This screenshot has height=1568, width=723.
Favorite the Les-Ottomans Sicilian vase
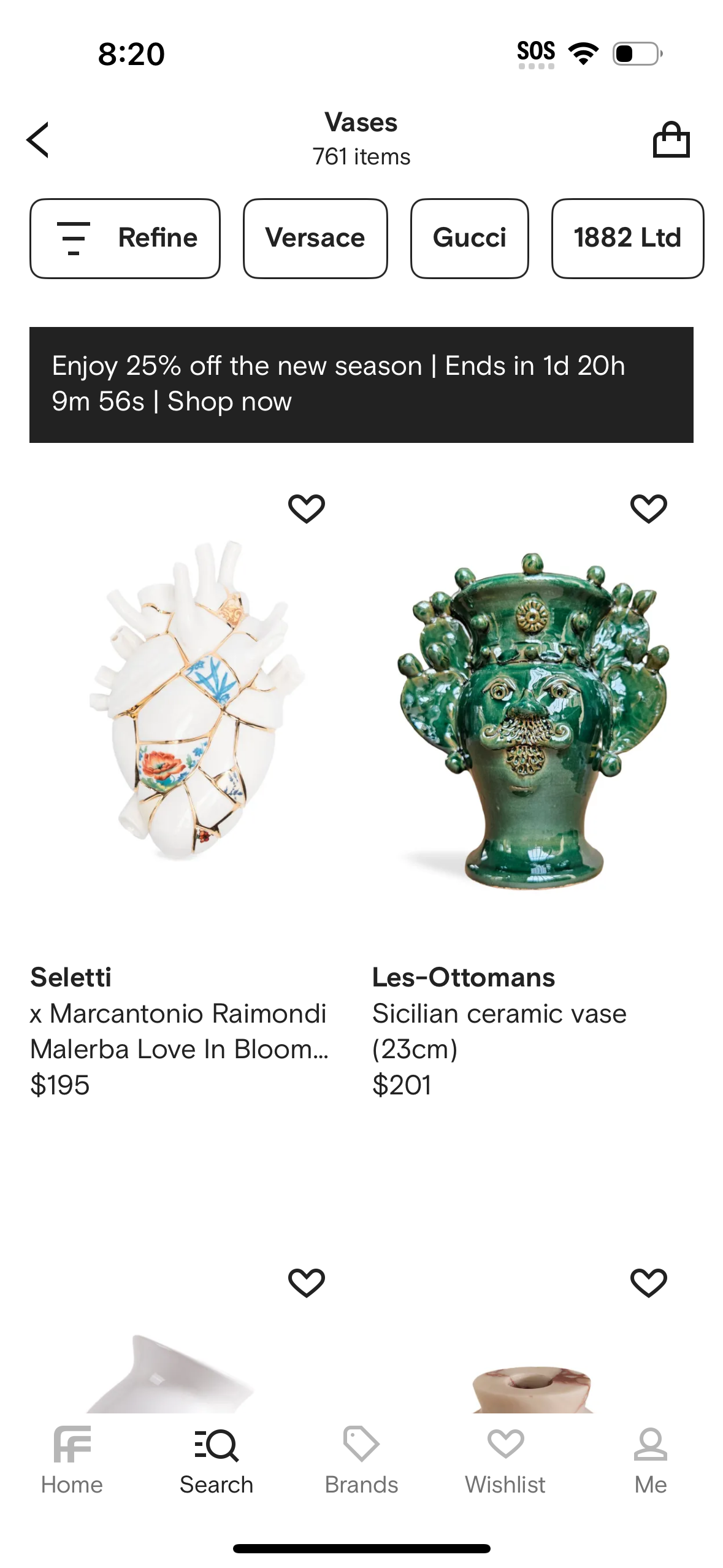pos(648,509)
